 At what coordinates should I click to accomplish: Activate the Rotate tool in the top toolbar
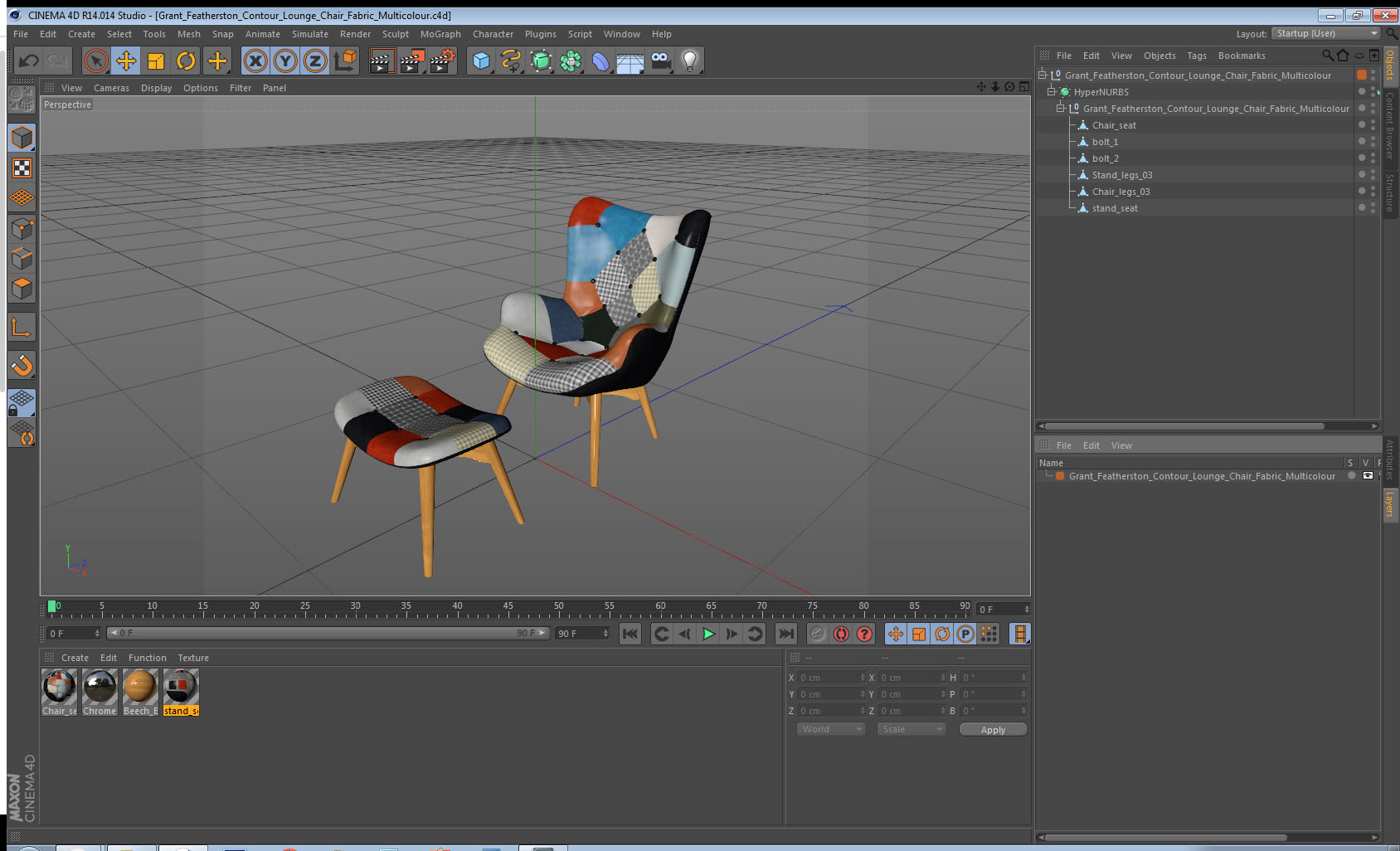click(186, 61)
